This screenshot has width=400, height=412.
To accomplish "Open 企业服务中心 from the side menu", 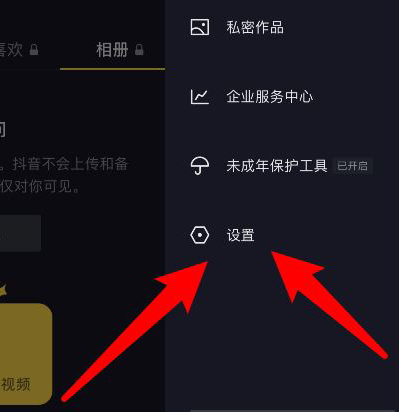I will 270,97.
